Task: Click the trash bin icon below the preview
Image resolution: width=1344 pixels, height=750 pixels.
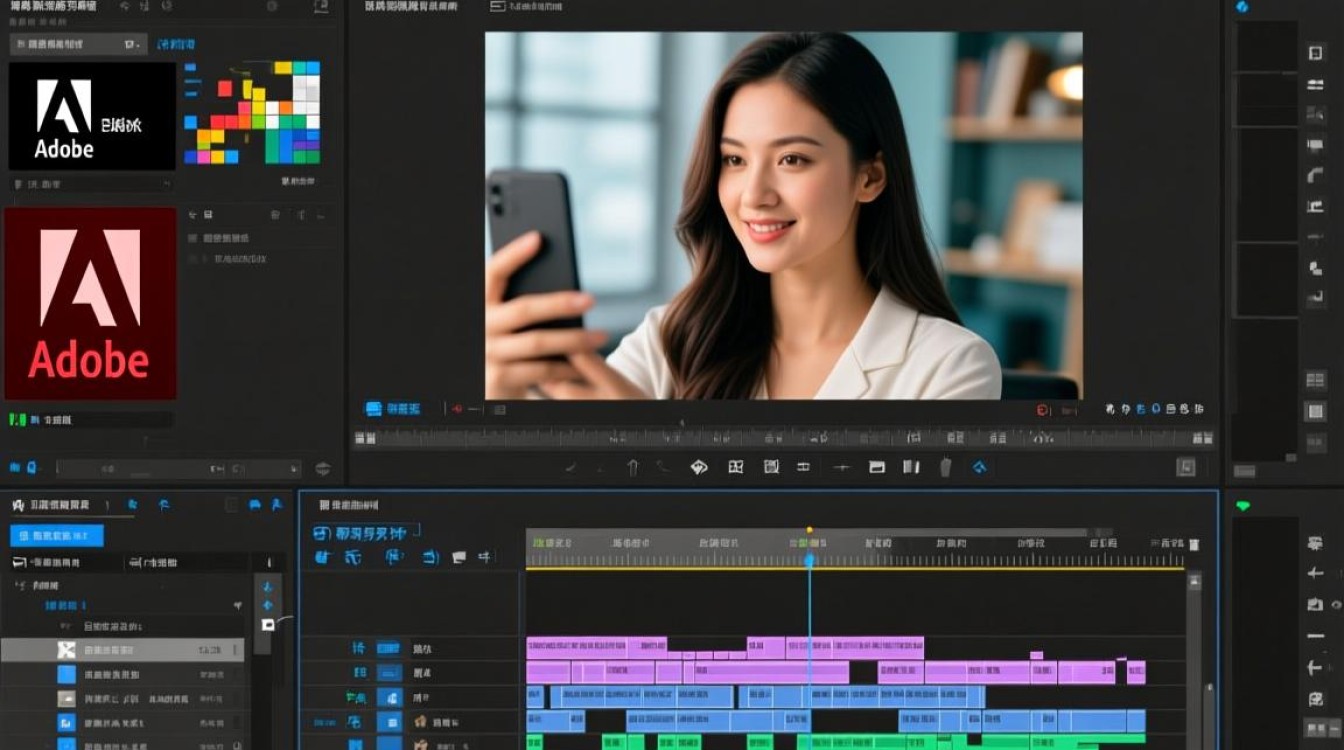Action: (945, 467)
